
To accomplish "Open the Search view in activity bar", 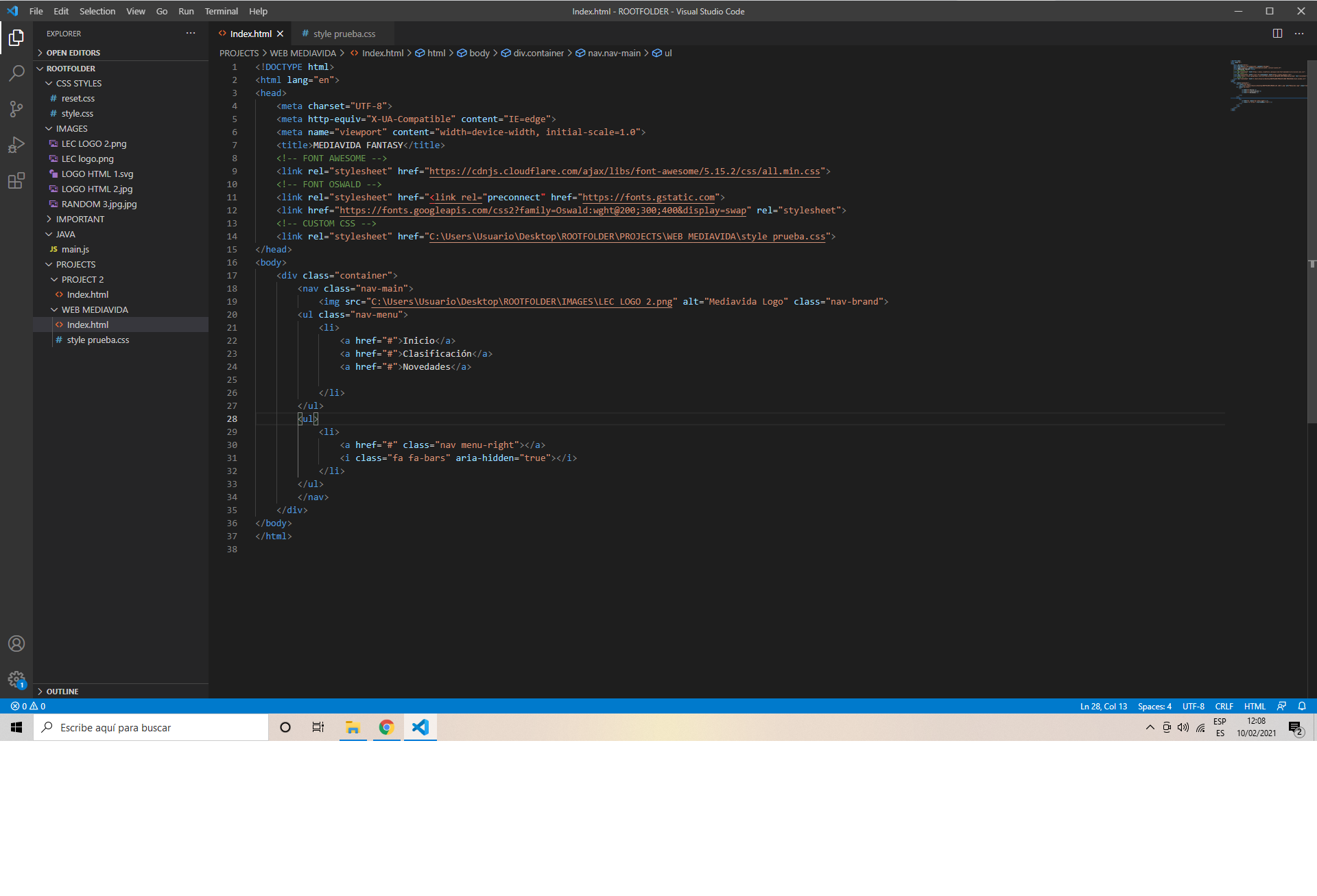I will pos(16,73).
